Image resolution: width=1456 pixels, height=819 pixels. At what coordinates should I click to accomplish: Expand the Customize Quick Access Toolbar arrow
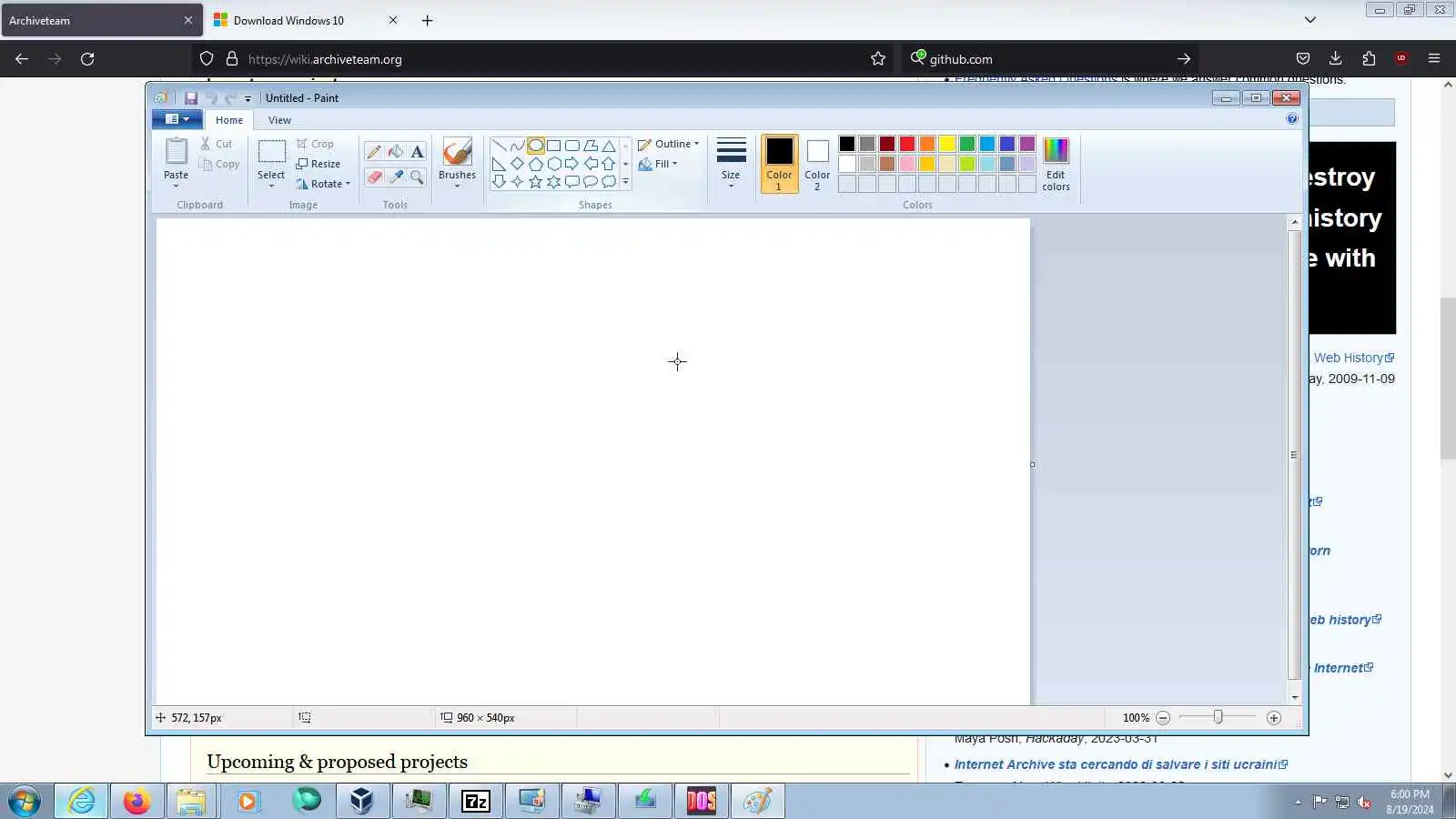point(248,98)
